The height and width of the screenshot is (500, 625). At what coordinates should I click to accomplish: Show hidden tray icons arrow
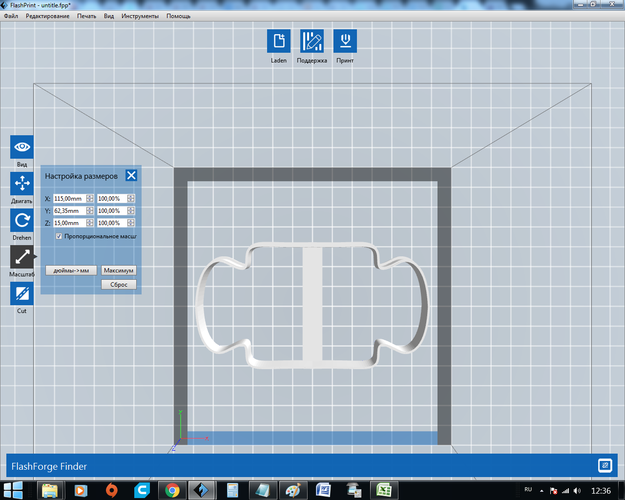point(542,491)
